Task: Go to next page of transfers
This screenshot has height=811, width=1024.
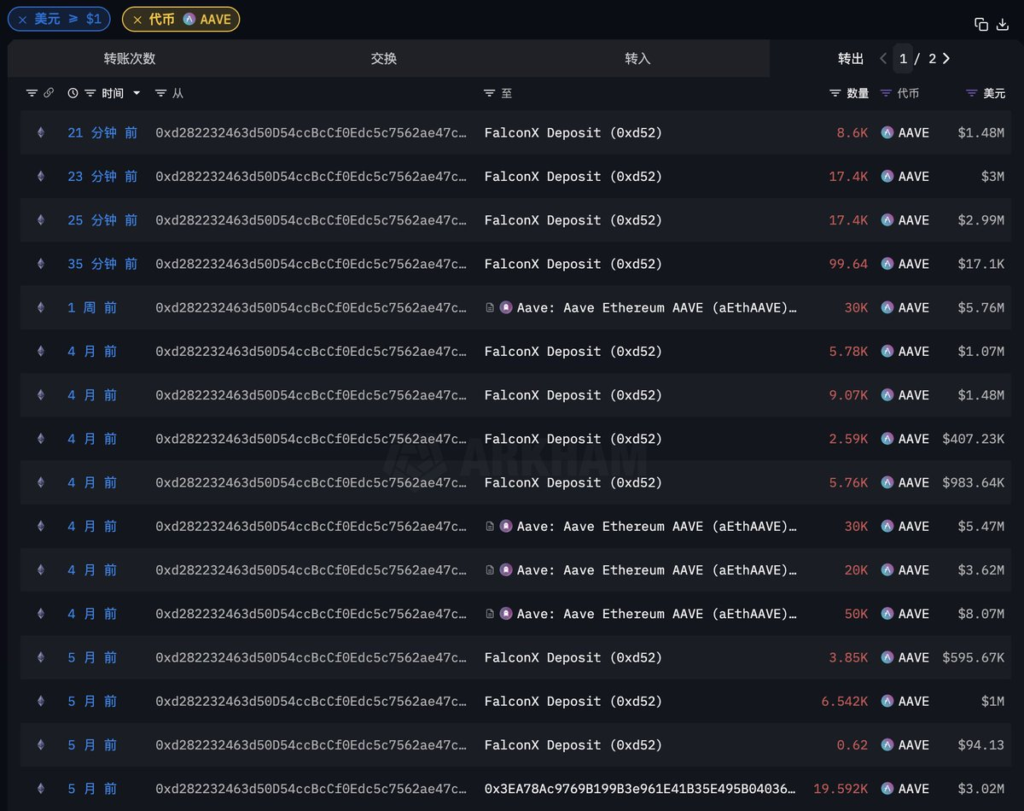Action: point(946,59)
